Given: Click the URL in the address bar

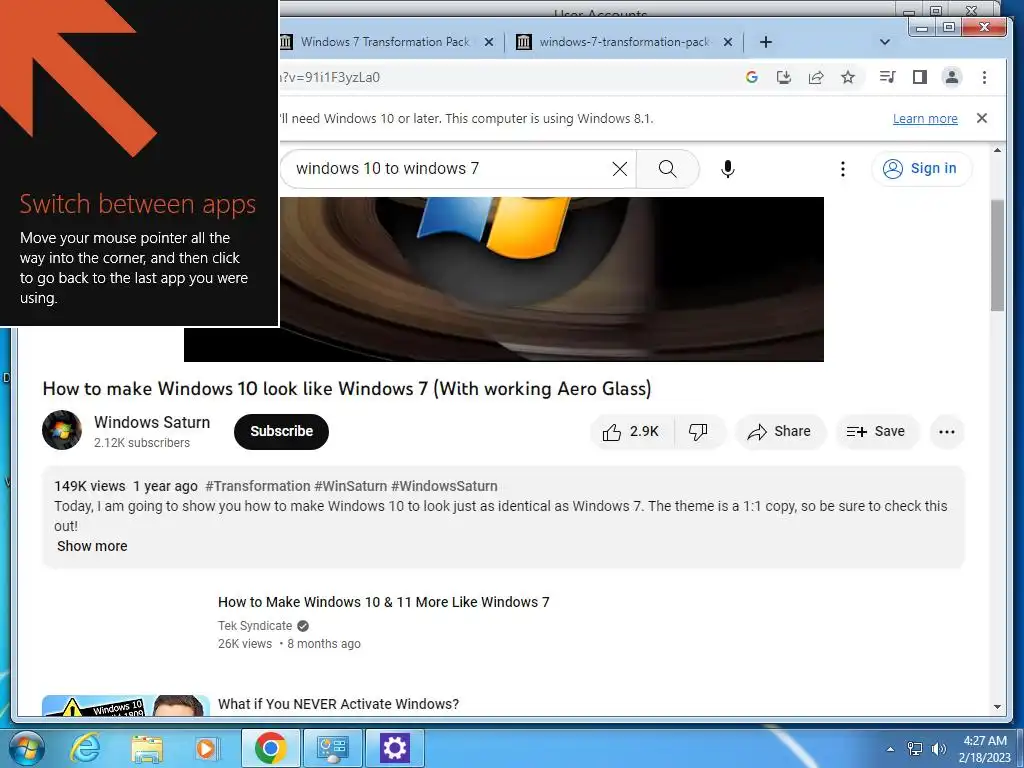Looking at the screenshot, I should (330, 77).
